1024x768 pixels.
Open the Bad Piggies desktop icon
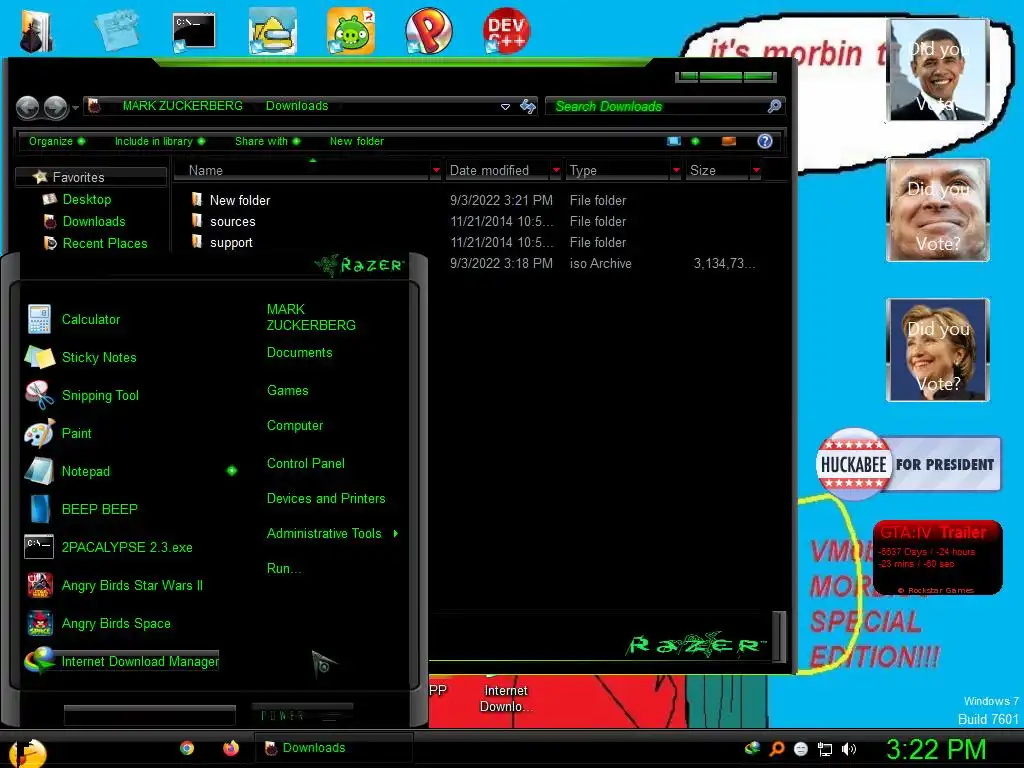pos(351,31)
